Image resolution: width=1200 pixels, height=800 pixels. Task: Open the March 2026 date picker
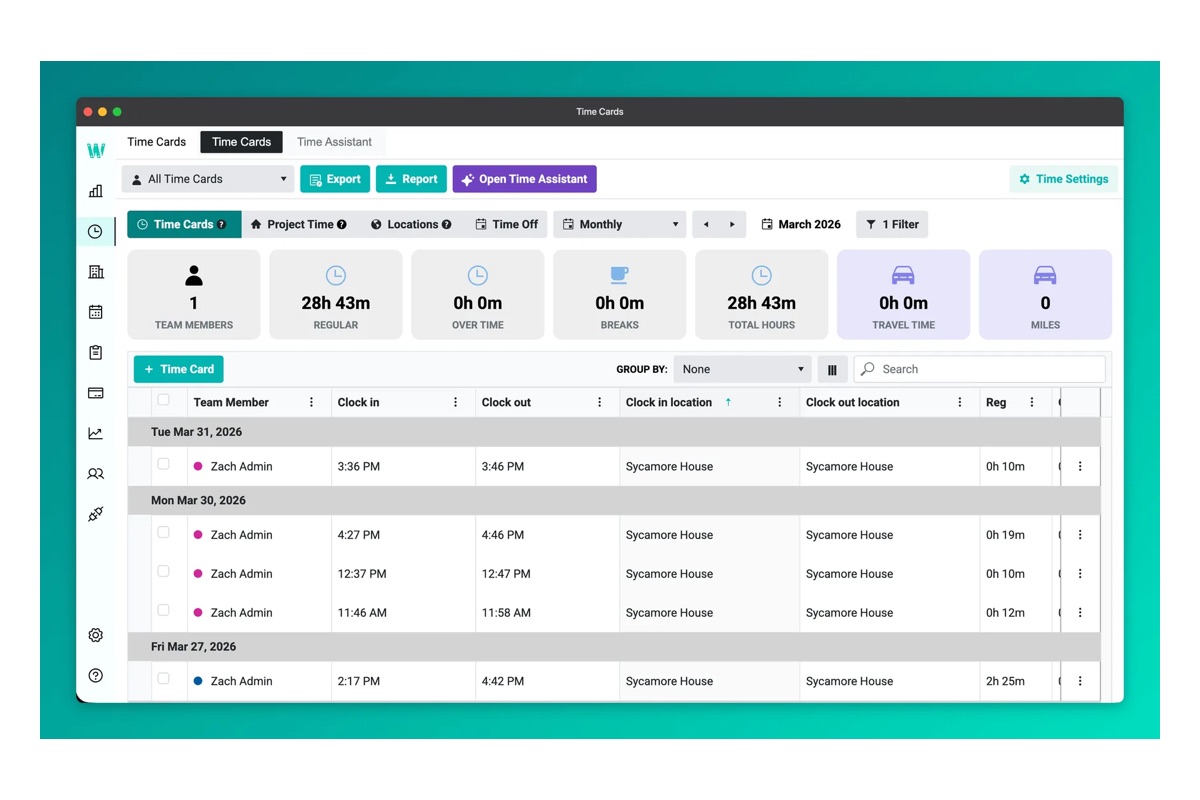801,224
